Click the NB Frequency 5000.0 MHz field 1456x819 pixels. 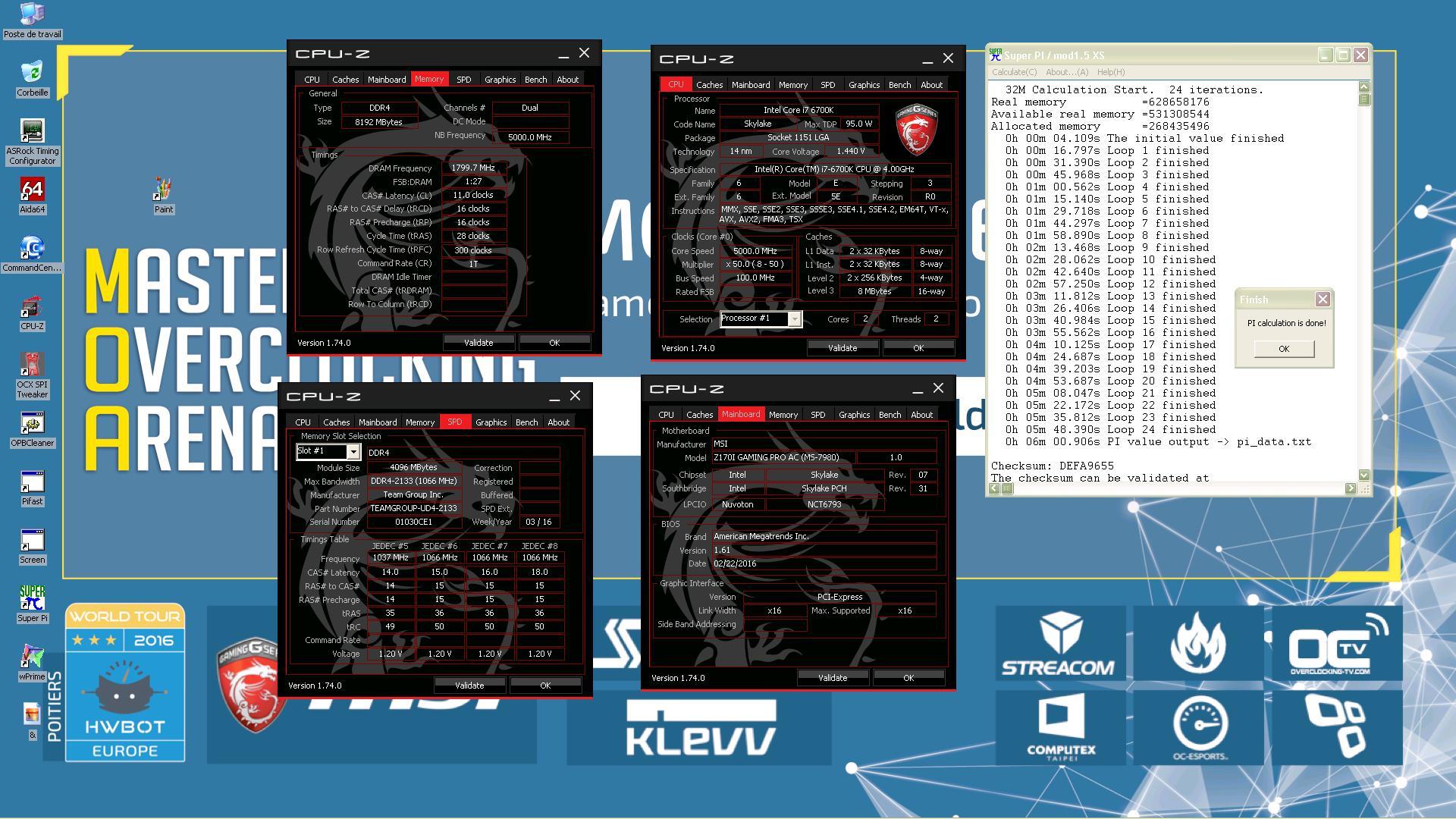point(530,137)
